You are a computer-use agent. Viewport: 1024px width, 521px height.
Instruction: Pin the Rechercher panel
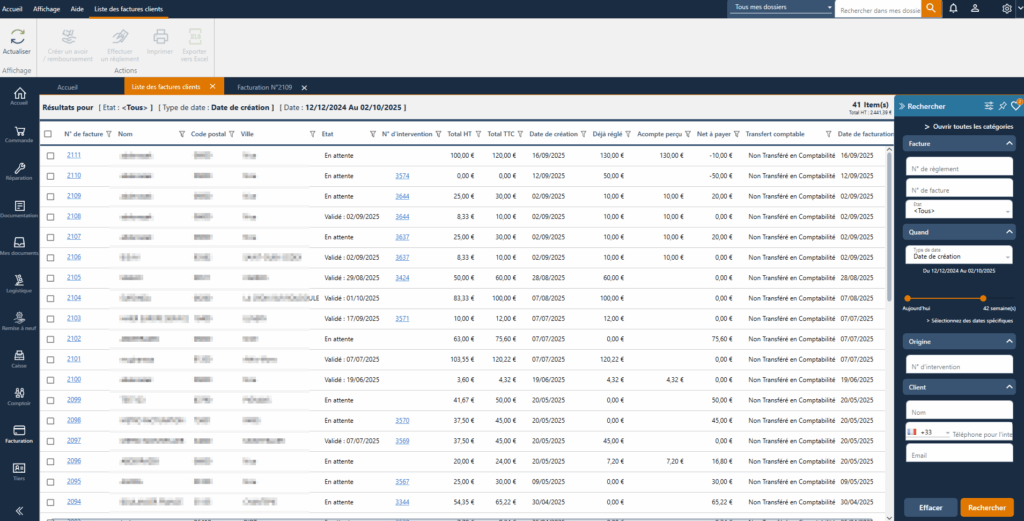click(x=1002, y=105)
